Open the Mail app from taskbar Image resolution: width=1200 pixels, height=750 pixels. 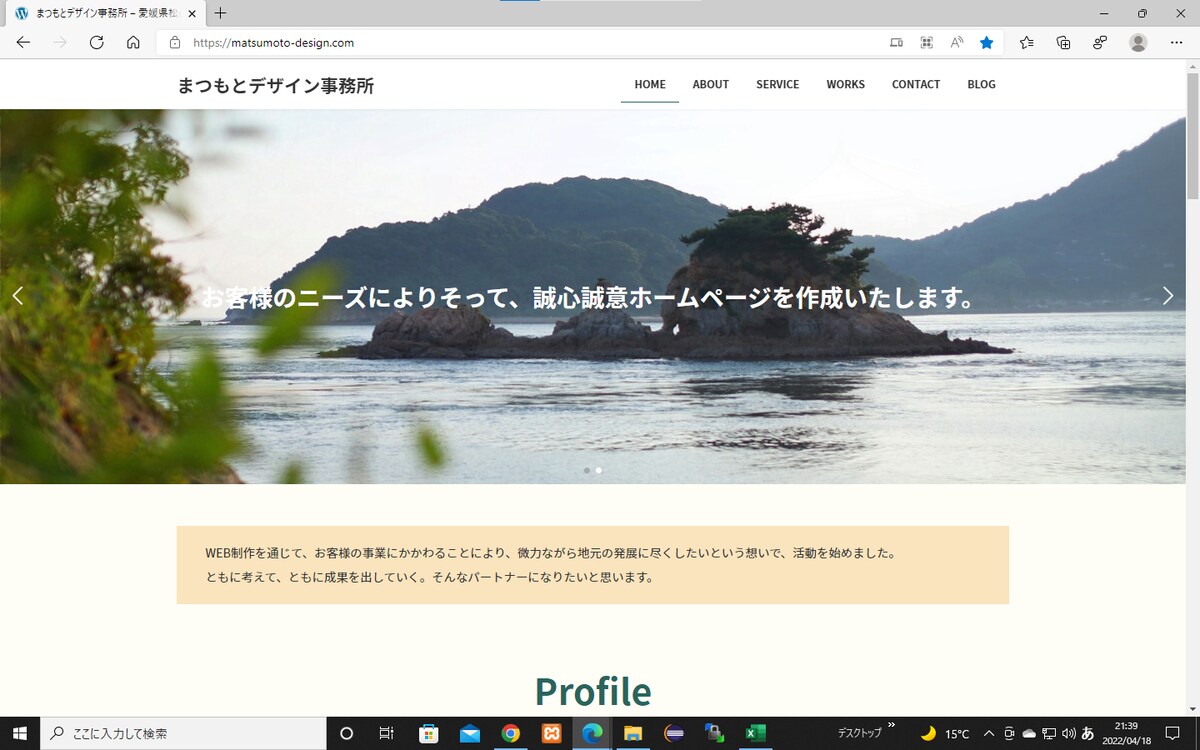pyautogui.click(x=469, y=733)
